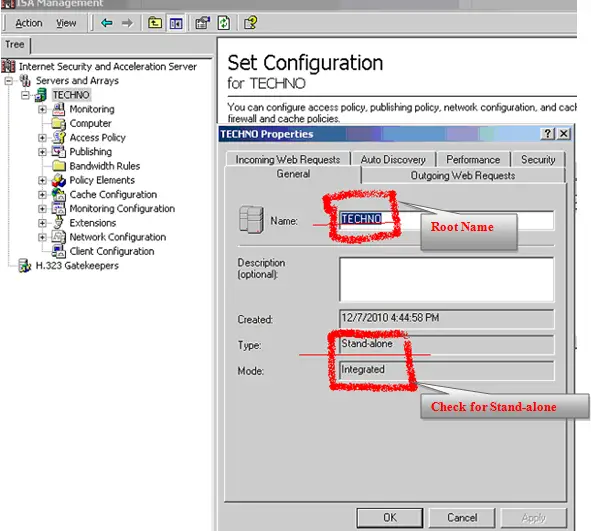Collapse the Servers and Arrays node
Image resolution: width=591 pixels, height=531 pixels.
[8, 81]
